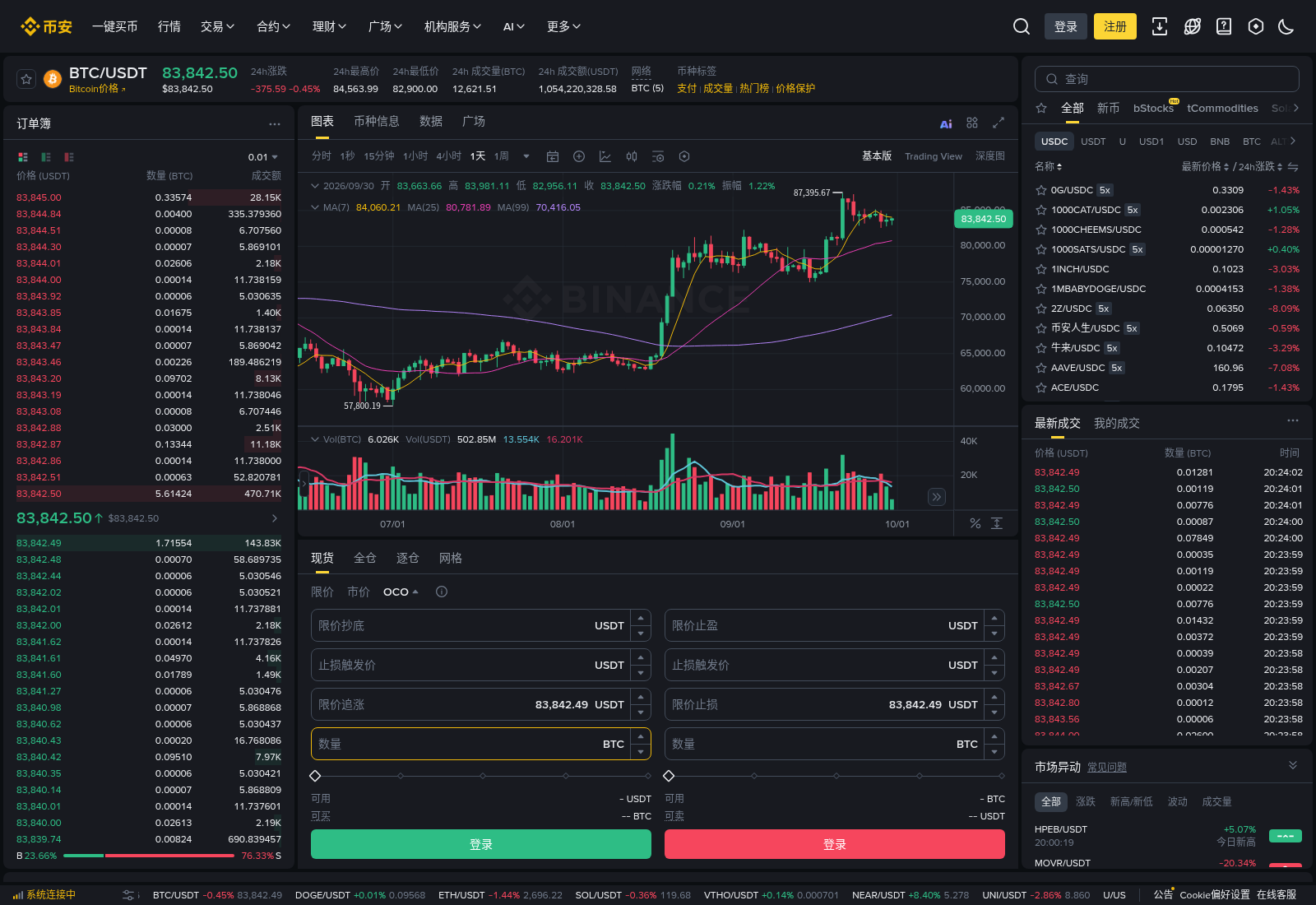Switch to the 网格 trading tab
The image size is (1316, 905).
pos(451,558)
